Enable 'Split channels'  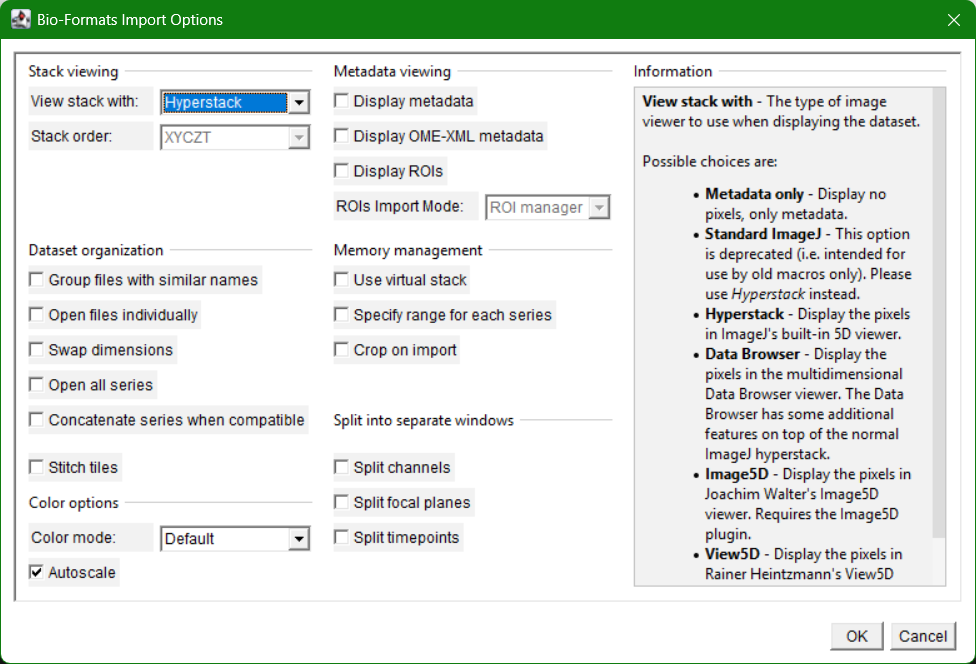pos(340,467)
